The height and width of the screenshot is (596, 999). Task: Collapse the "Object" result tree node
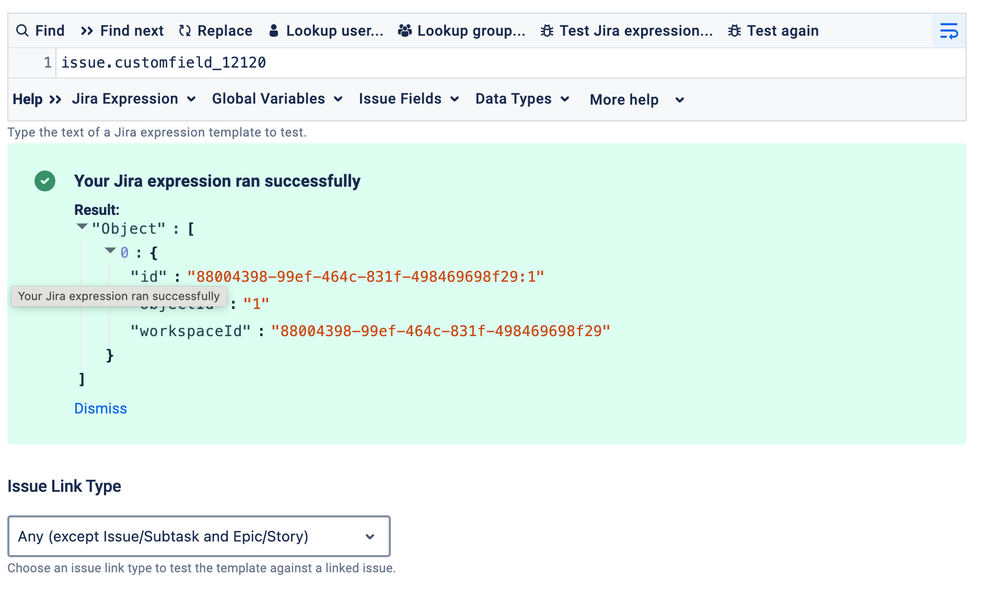(x=82, y=227)
